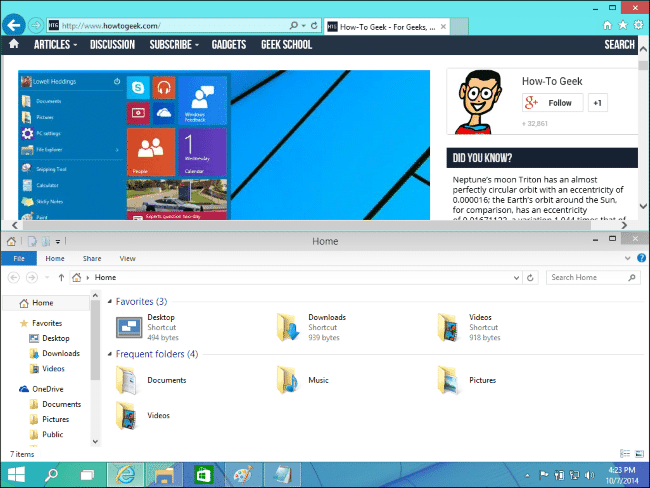This screenshot has height=488, width=650.
Task: Open the ARTICLES dropdown menu
Action: [x=56, y=44]
